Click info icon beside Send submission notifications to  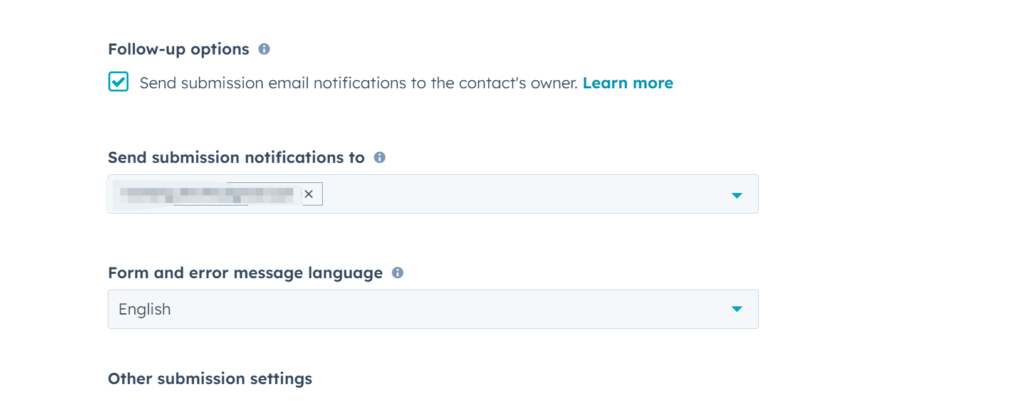pyautogui.click(x=380, y=158)
